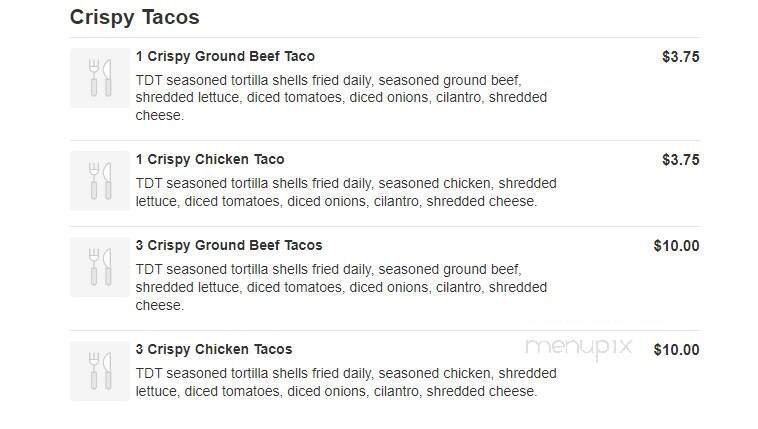Click the utensils icon beside 1 Crispy Ground Beef Taco

(100, 77)
